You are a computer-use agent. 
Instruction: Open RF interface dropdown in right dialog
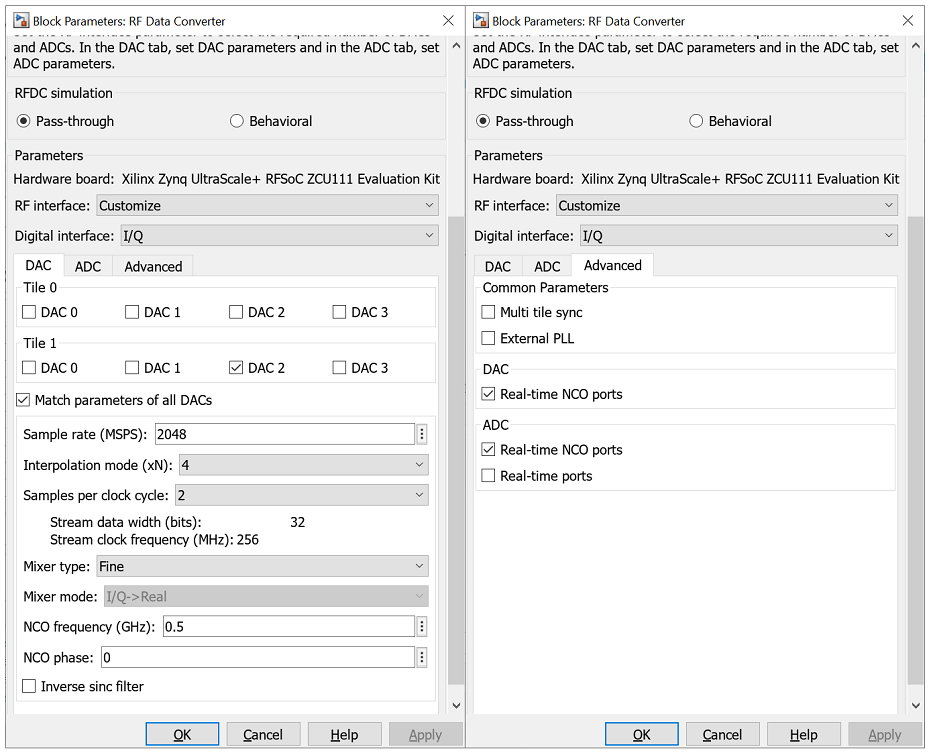[727, 205]
